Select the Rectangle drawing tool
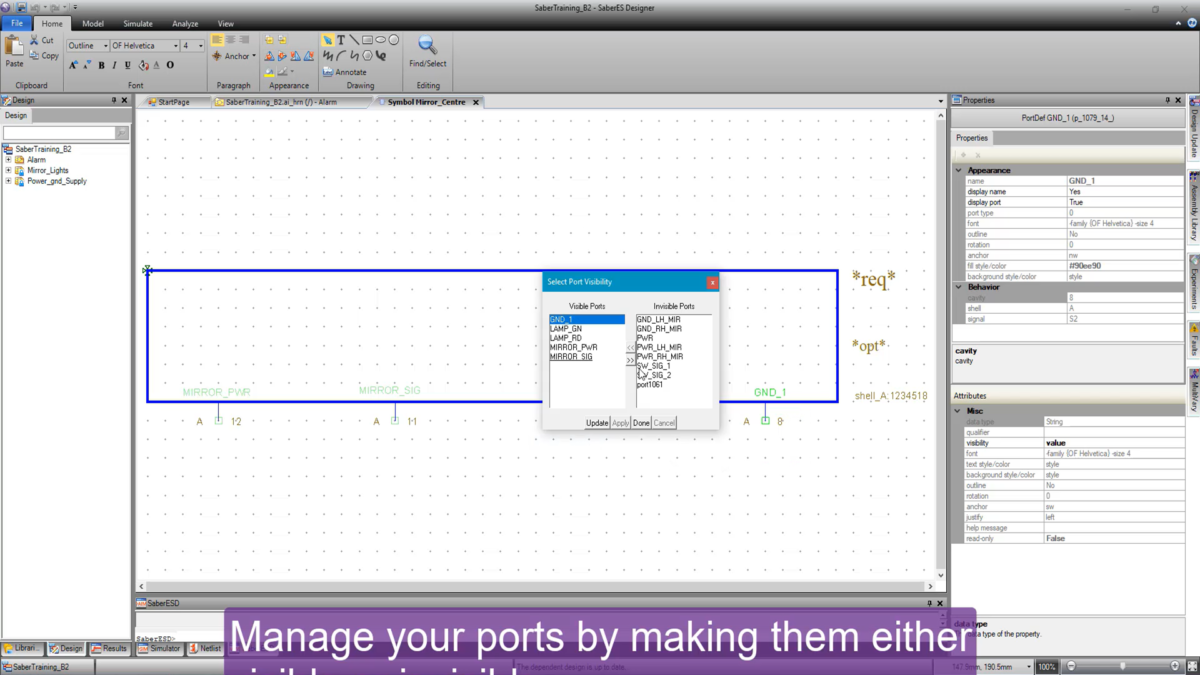The height and width of the screenshot is (675, 1200). click(367, 41)
